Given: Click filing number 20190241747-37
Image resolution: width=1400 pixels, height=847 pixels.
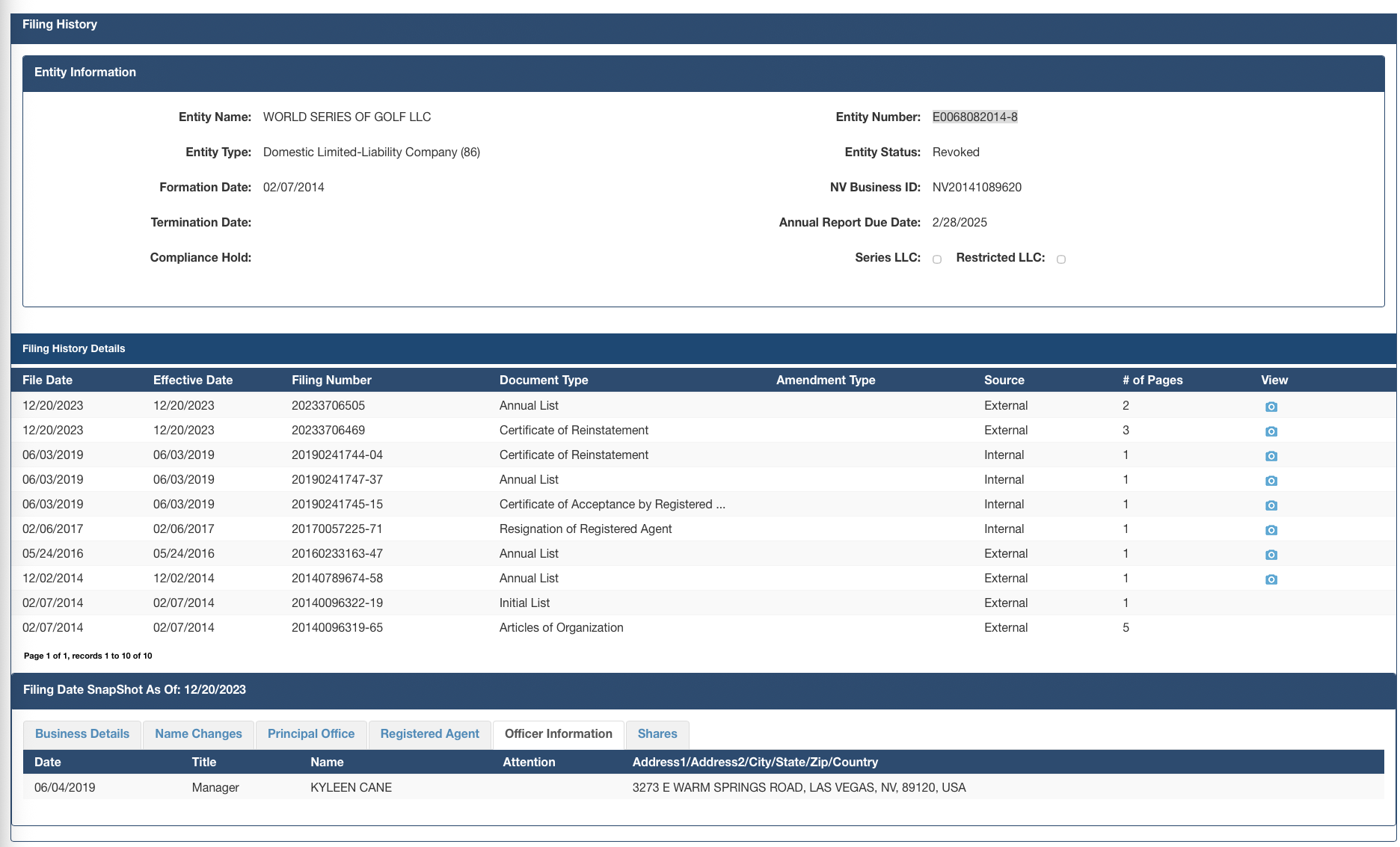Looking at the screenshot, I should (337, 479).
